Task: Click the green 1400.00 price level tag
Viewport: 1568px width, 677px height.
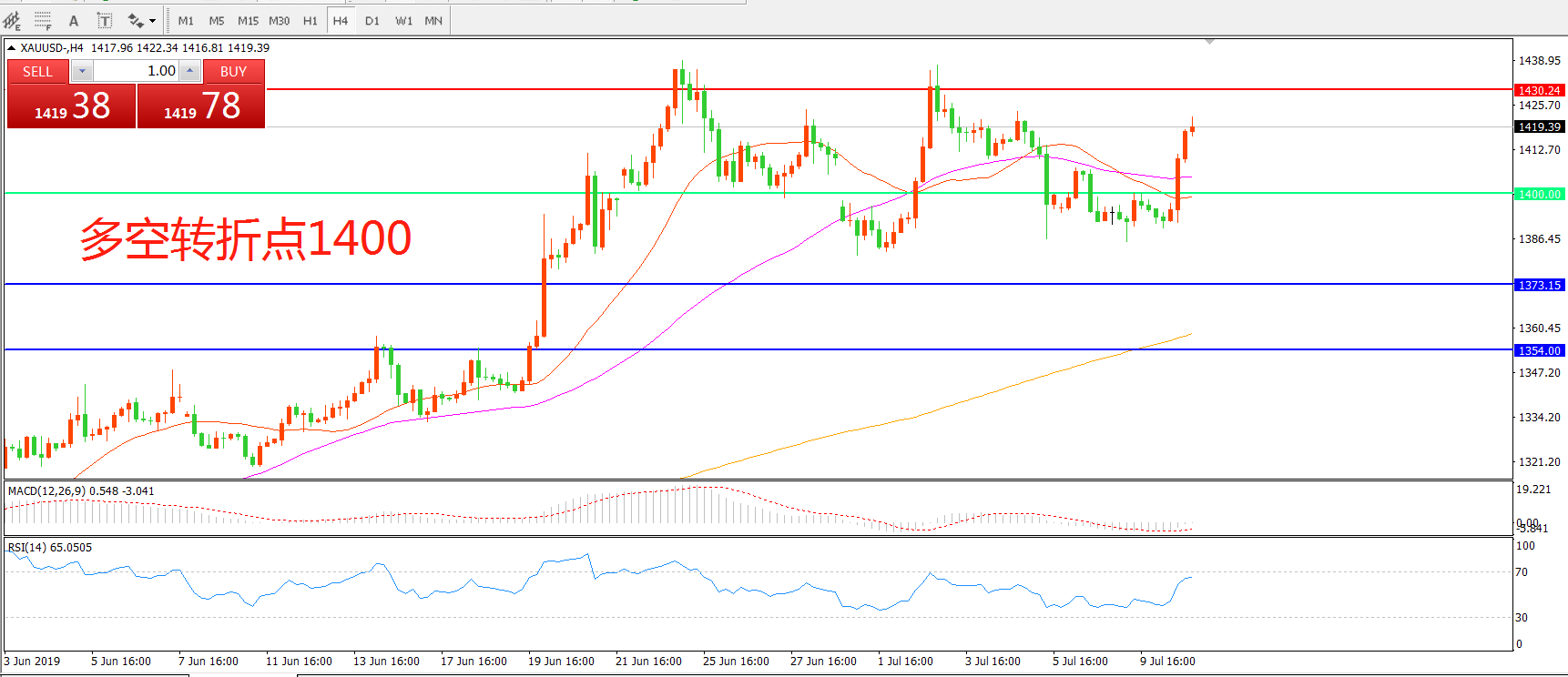Action: click(1539, 194)
